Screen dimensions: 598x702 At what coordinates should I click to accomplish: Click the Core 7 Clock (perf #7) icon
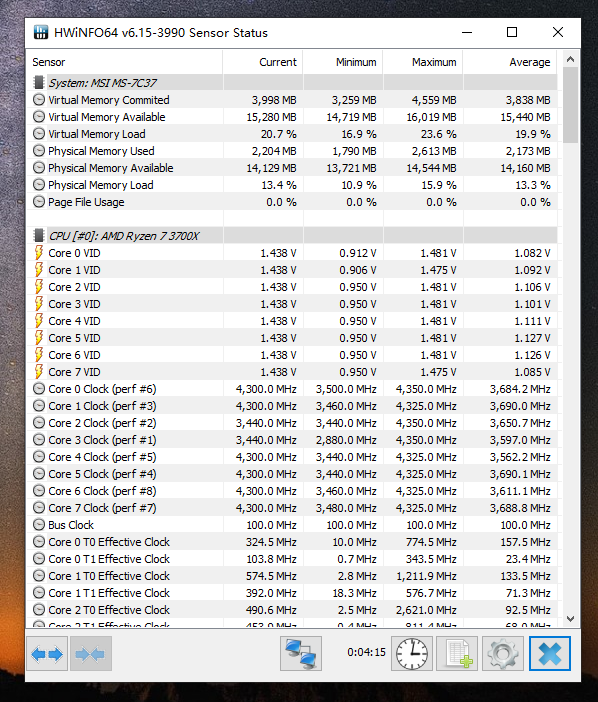click(39, 508)
